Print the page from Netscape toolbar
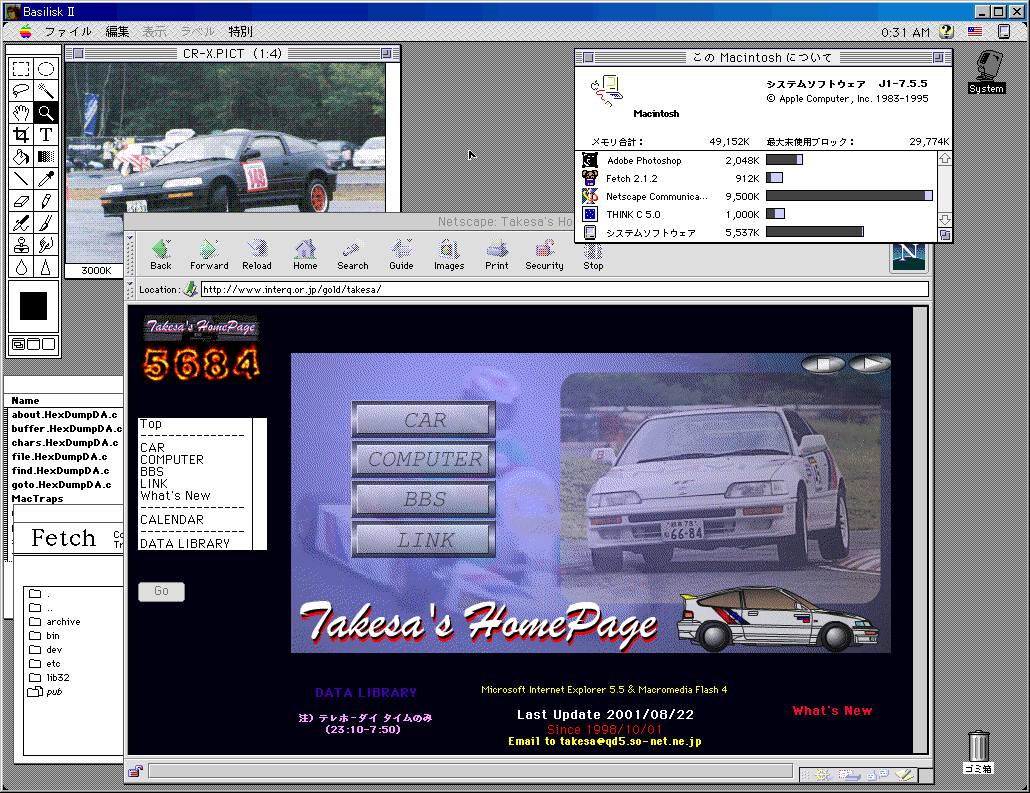 tap(497, 255)
